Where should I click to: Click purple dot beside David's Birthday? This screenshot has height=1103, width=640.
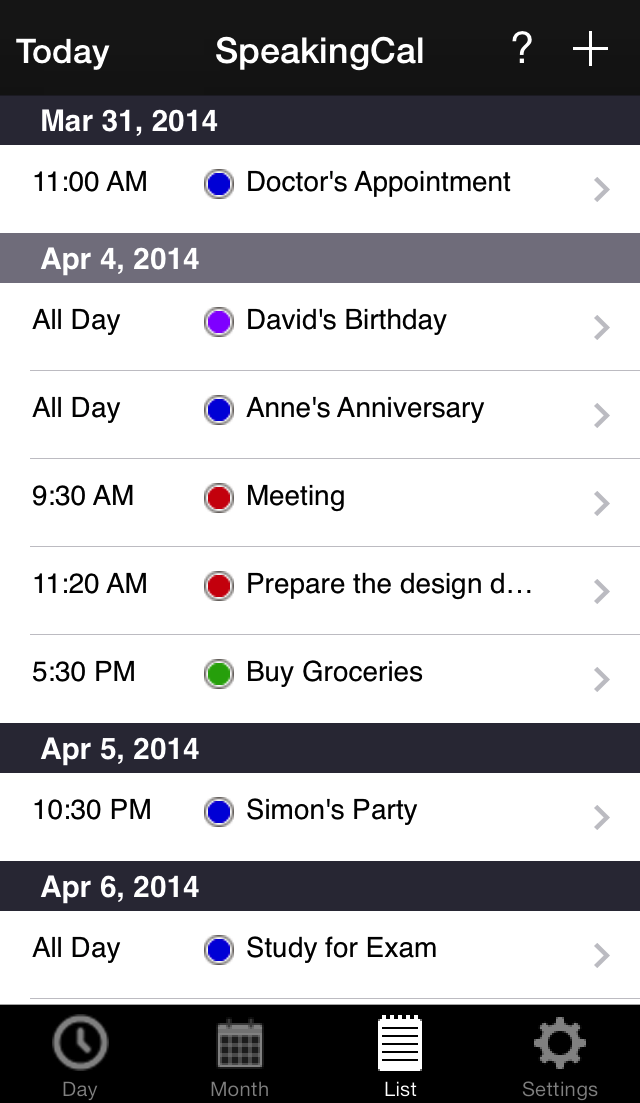[x=219, y=322]
